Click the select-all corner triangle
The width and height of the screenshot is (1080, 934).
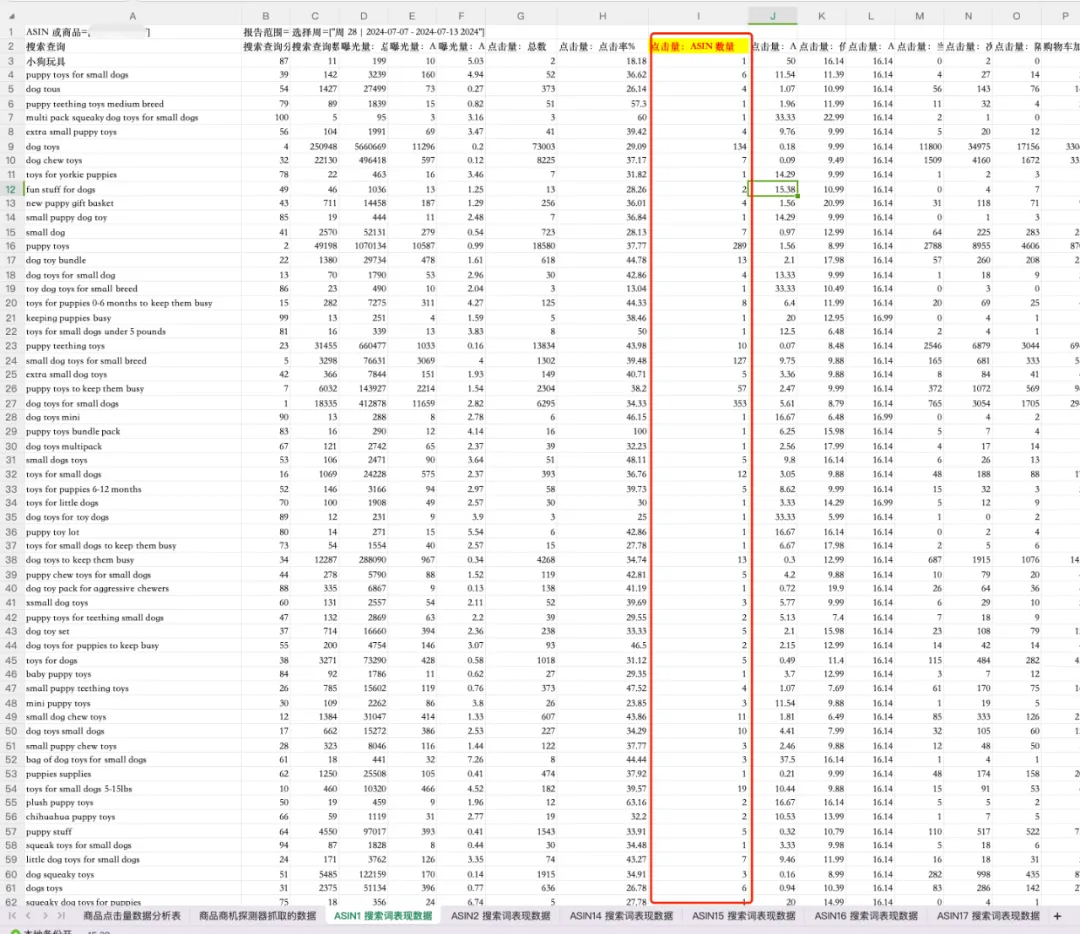(x=12, y=17)
